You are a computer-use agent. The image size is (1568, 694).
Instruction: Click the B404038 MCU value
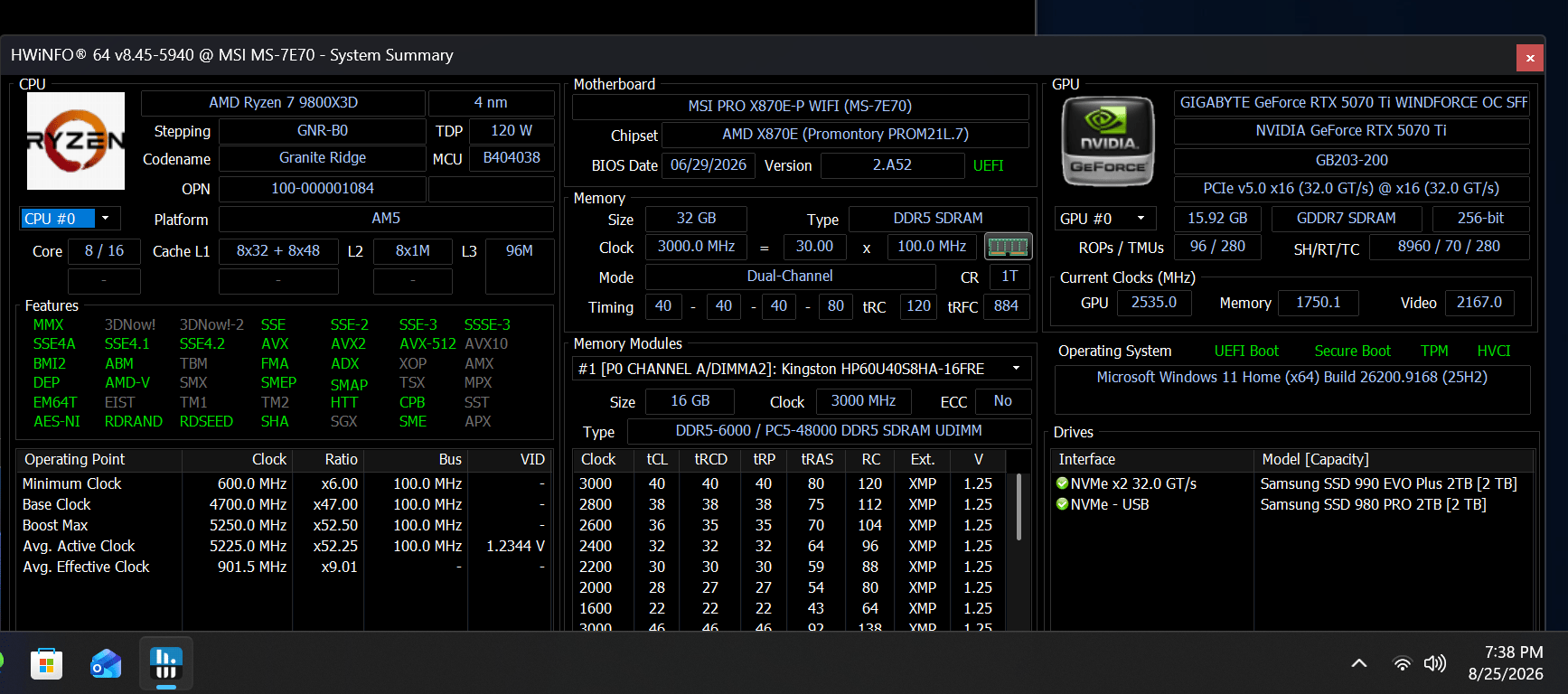pyautogui.click(x=512, y=158)
